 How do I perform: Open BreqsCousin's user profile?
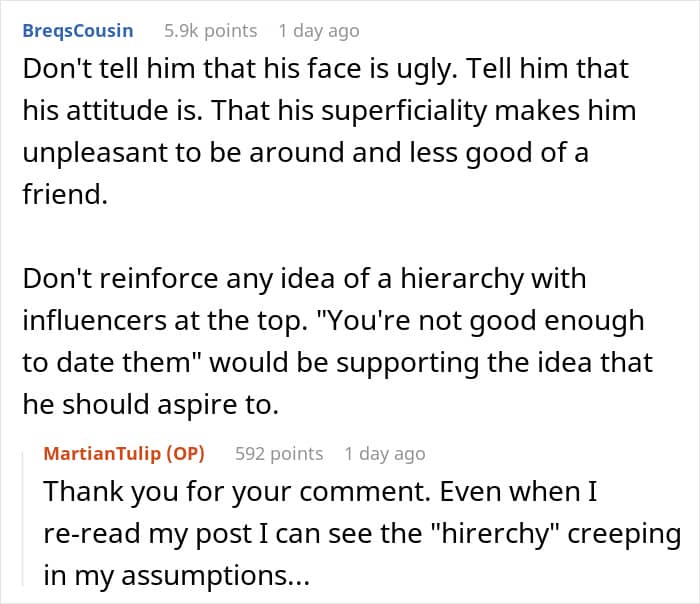(78, 31)
